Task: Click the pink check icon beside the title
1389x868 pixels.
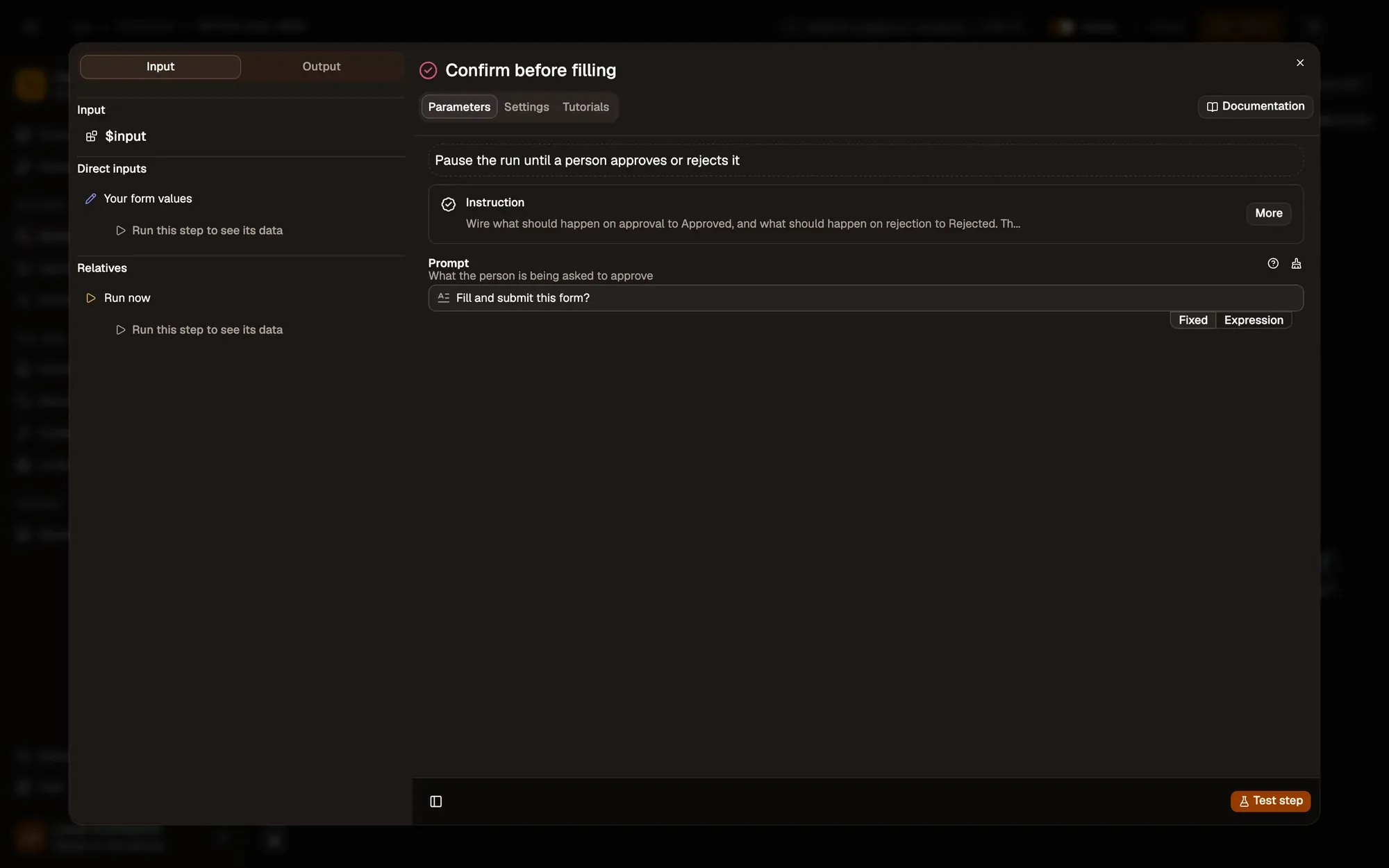Action: click(x=429, y=70)
